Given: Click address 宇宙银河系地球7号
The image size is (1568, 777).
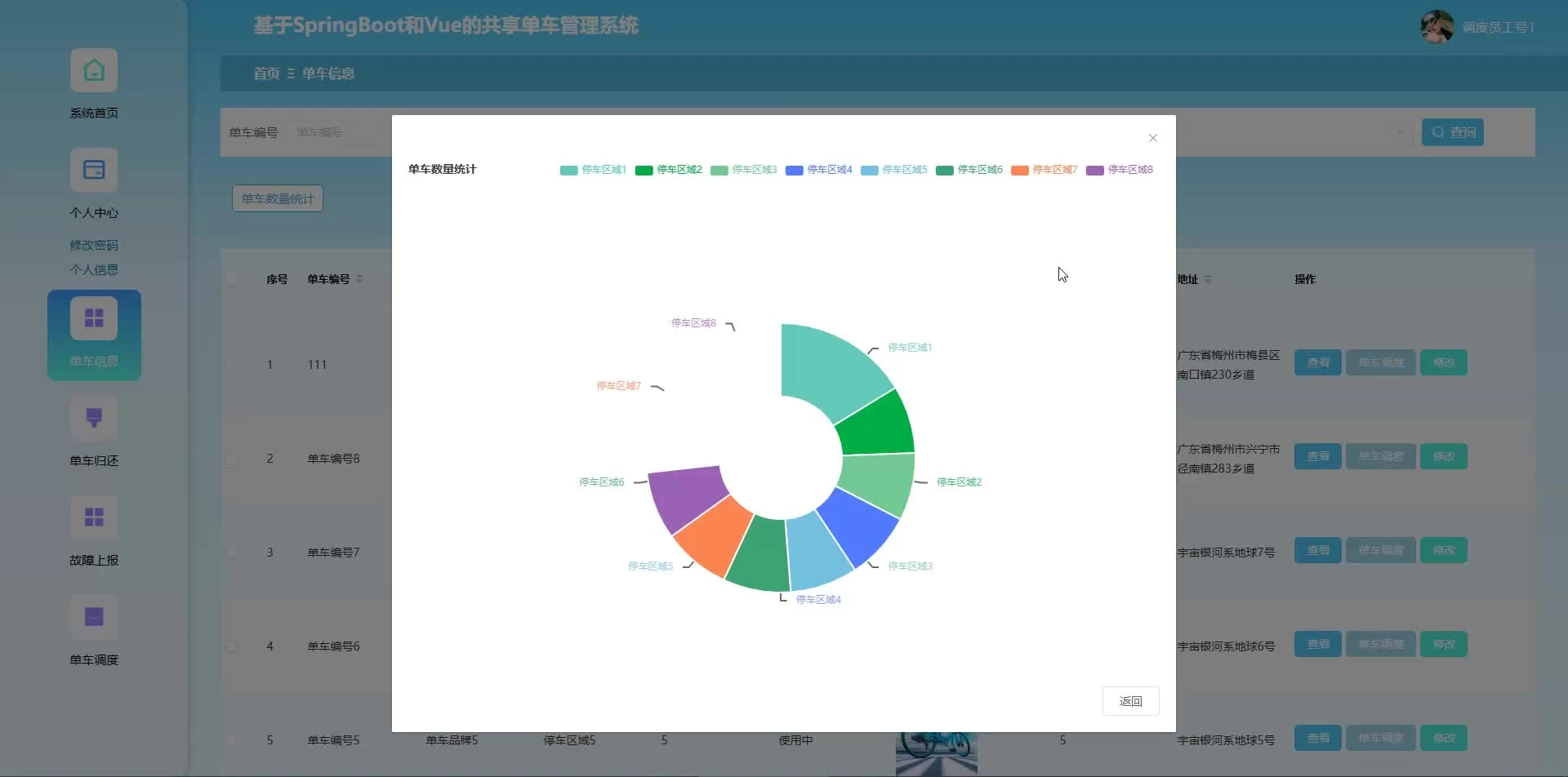Looking at the screenshot, I should [x=1226, y=553].
